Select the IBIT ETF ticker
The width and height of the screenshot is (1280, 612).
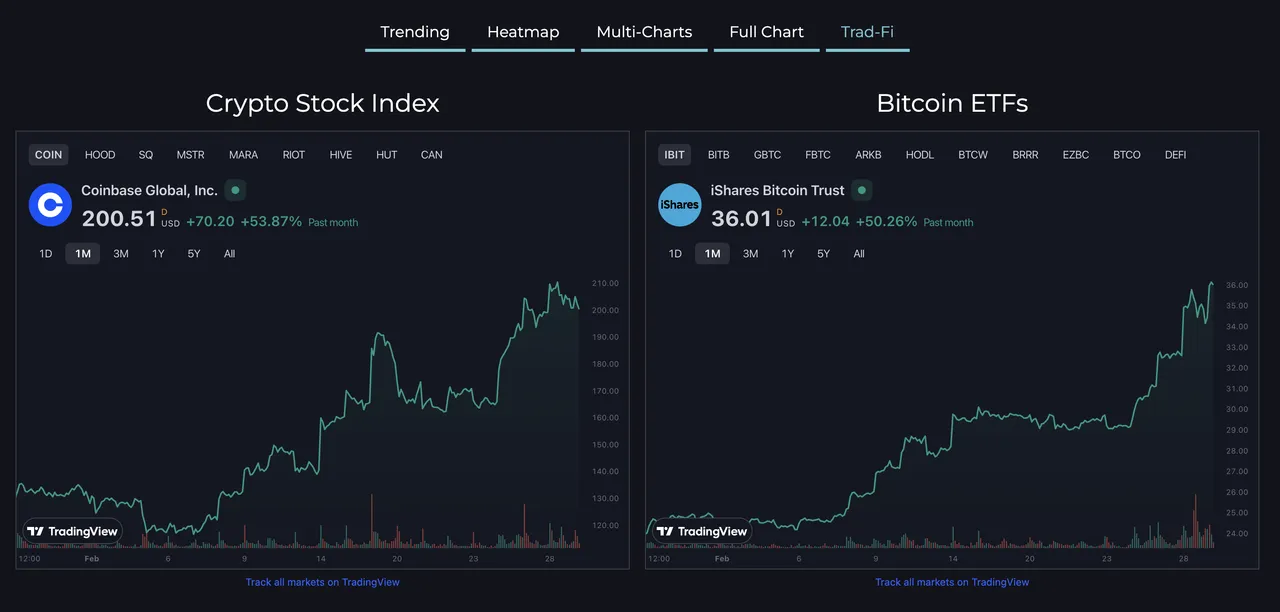[x=674, y=155]
